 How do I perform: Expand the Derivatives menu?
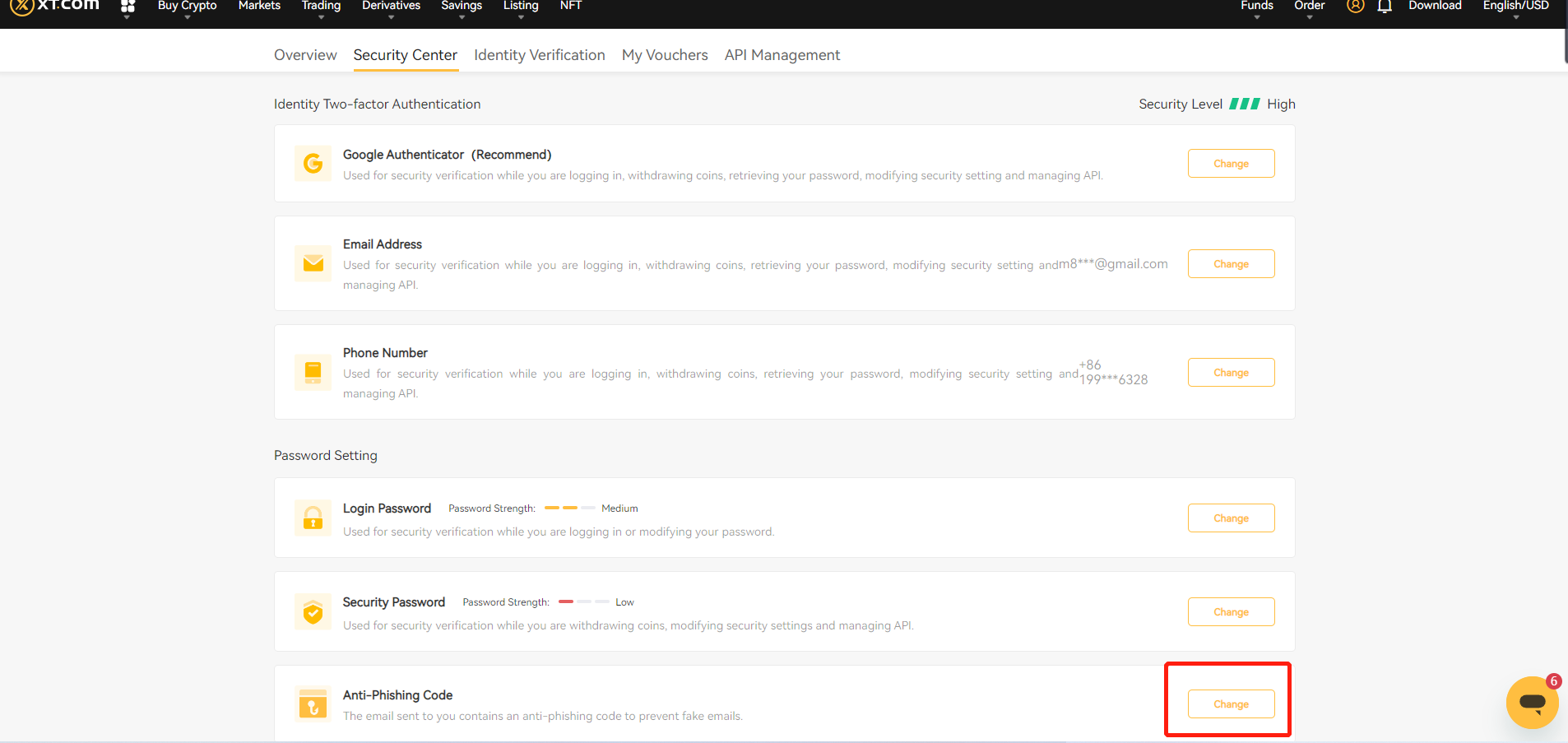[391, 7]
